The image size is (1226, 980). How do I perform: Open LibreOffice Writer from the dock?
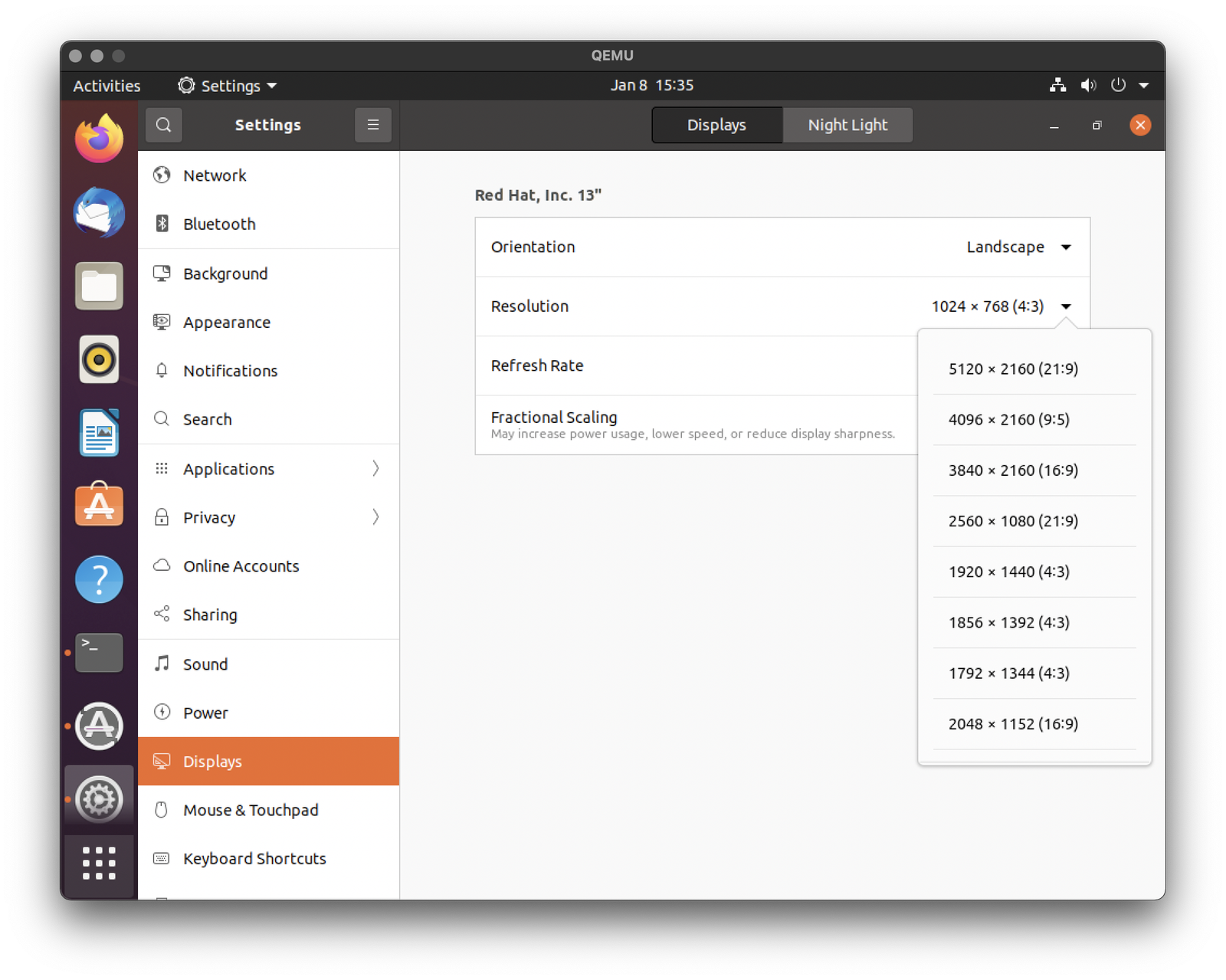(x=99, y=433)
